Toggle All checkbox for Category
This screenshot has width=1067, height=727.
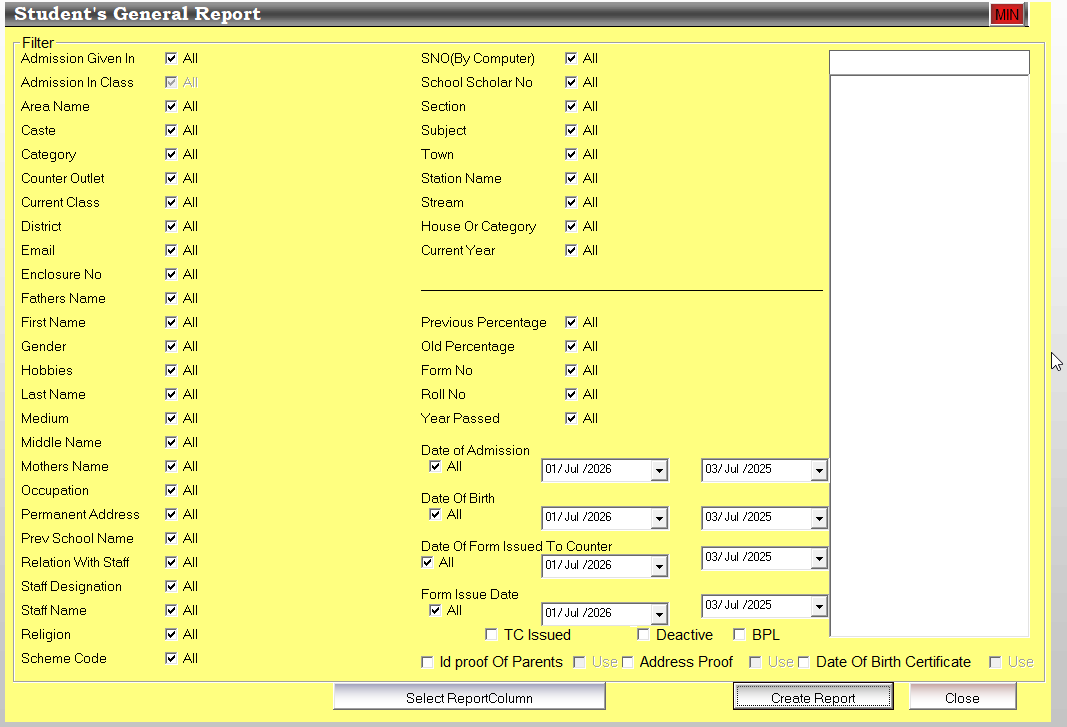coord(171,155)
